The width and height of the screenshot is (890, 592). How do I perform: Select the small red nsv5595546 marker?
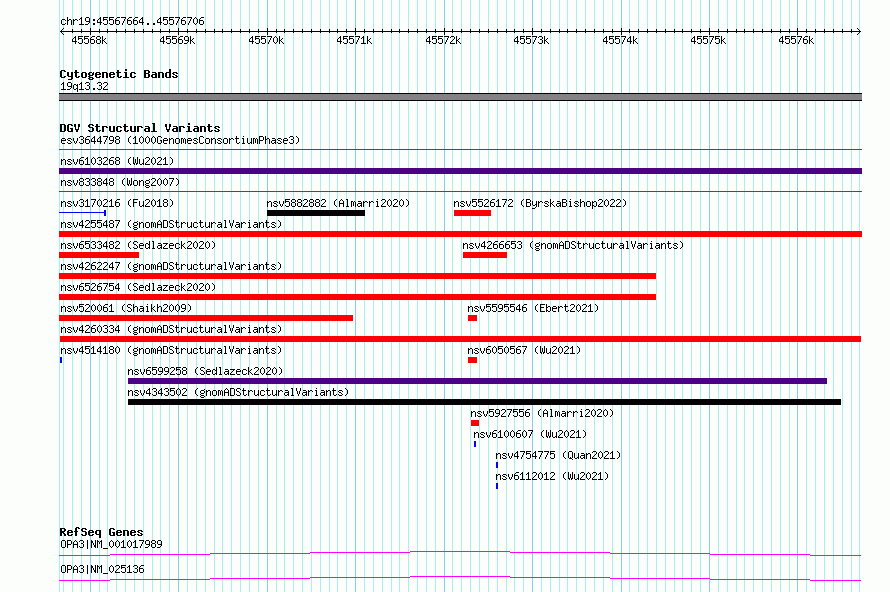[x=472, y=318]
